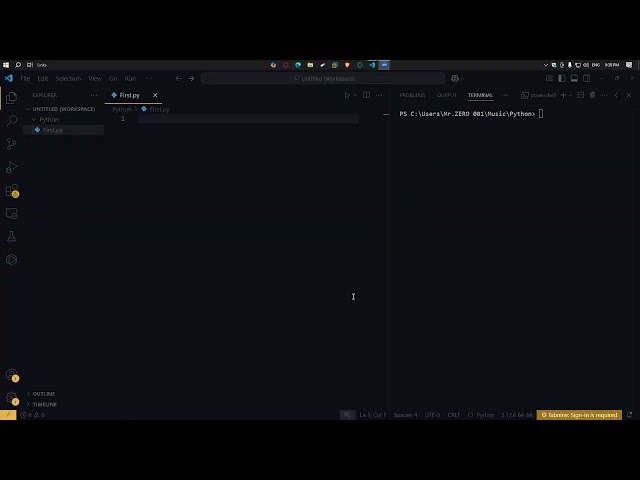Click Tabnine Sign-in is required button
The width and height of the screenshot is (640, 480).
coord(579,415)
